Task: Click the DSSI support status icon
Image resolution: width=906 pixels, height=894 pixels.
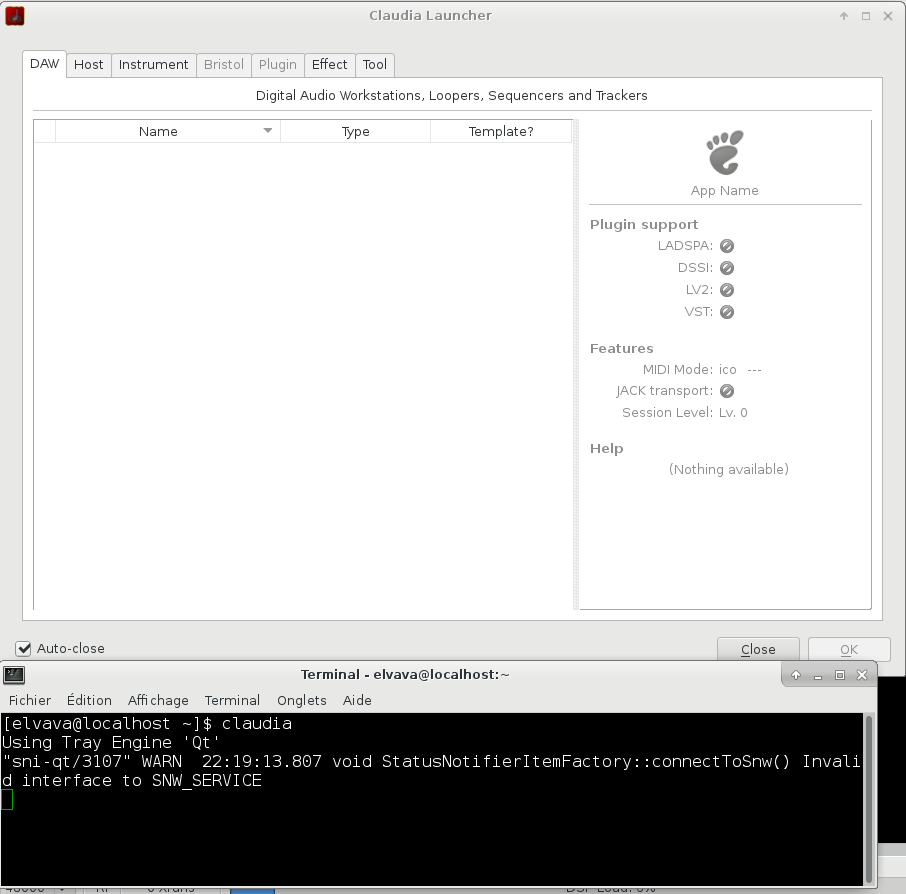Action: tap(727, 268)
